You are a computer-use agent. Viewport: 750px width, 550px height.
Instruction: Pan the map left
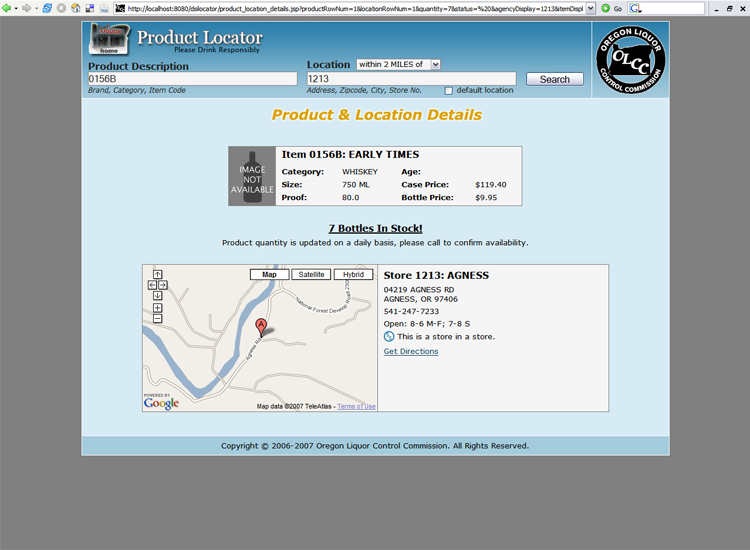tap(152, 285)
